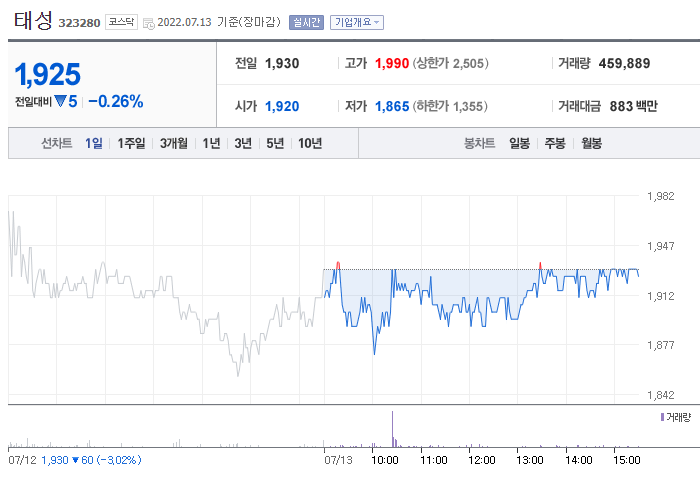Click the 거래량 volume legend marker
This screenshot has height=479, width=700.
pos(662,417)
